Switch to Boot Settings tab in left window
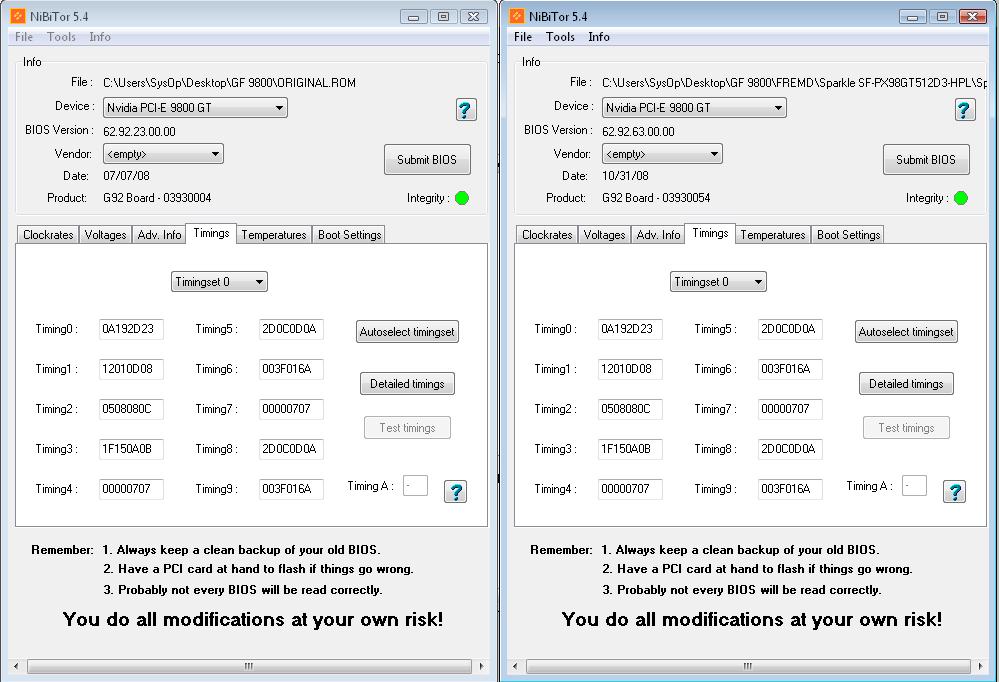Screen dimensions: 999x682 (x=349, y=235)
